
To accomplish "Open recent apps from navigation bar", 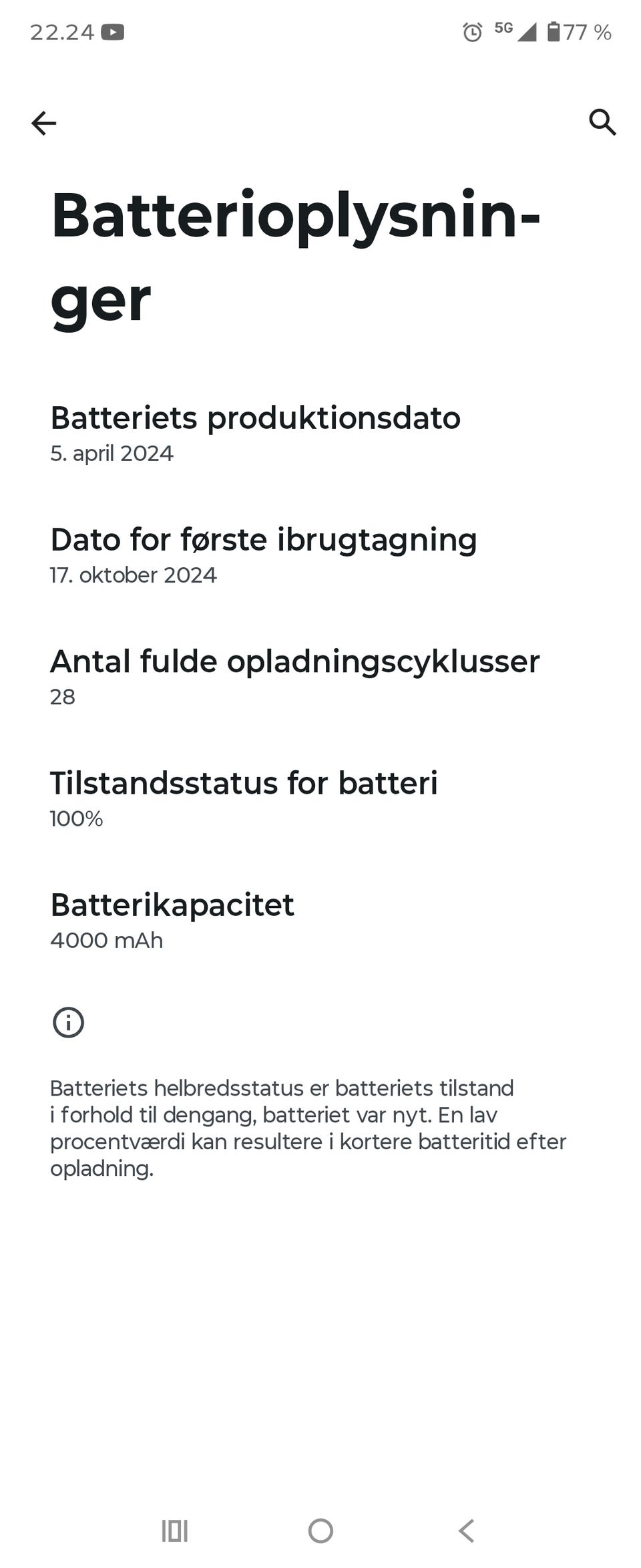I will [175, 1531].
